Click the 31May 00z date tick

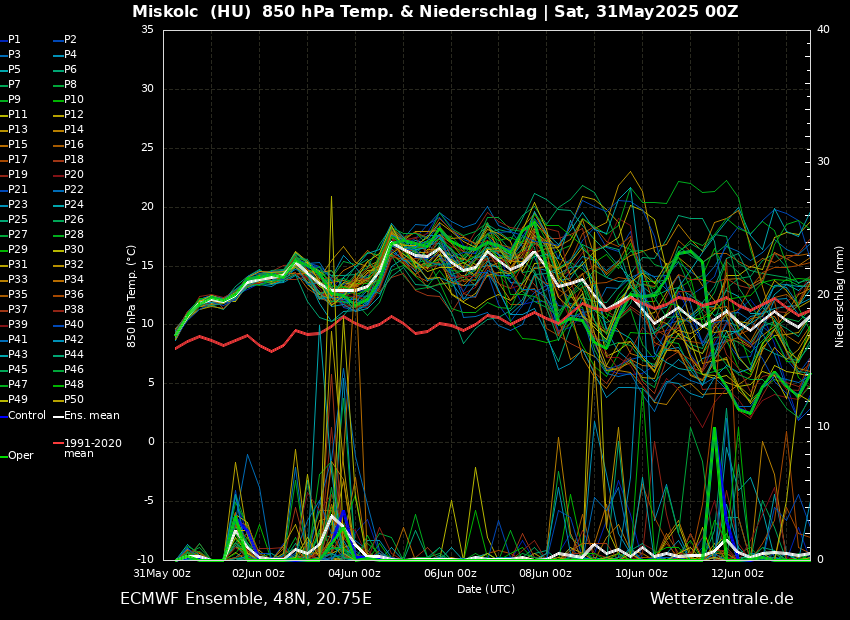pyautogui.click(x=163, y=574)
